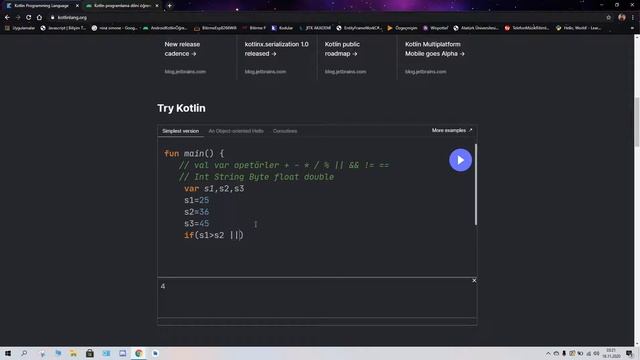Open Microsoft Store from the taskbar
Screen dimensions: 640x360
[x=90, y=353]
